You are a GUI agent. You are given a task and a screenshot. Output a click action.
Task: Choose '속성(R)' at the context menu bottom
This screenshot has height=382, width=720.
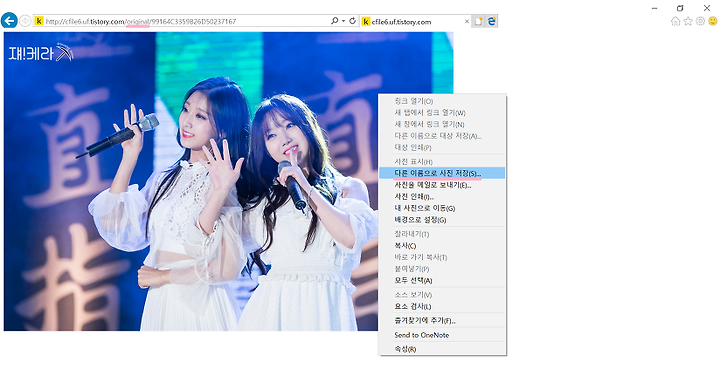[x=442, y=349]
